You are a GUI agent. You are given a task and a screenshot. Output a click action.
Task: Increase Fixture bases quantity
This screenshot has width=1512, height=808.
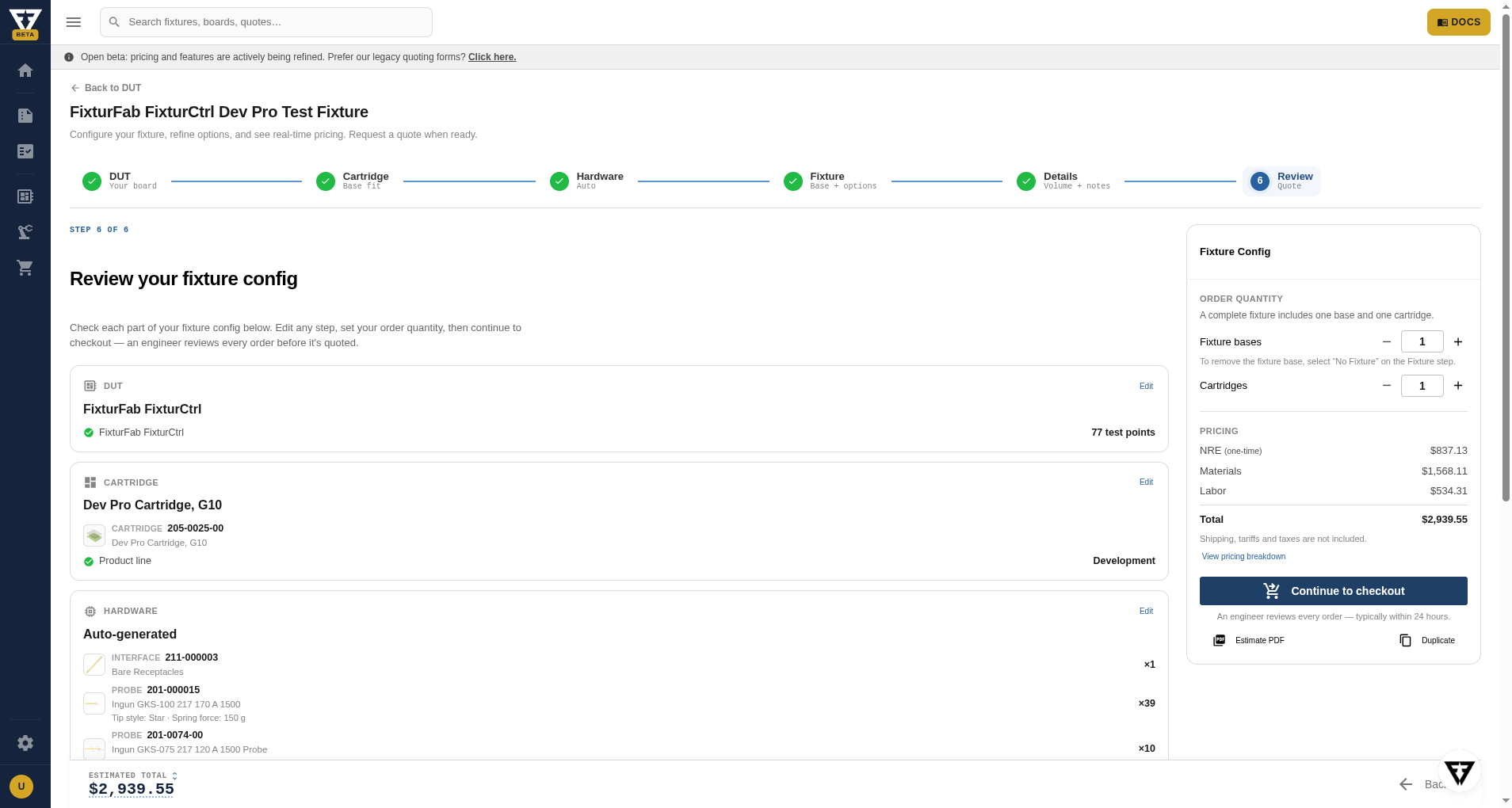tap(1458, 342)
